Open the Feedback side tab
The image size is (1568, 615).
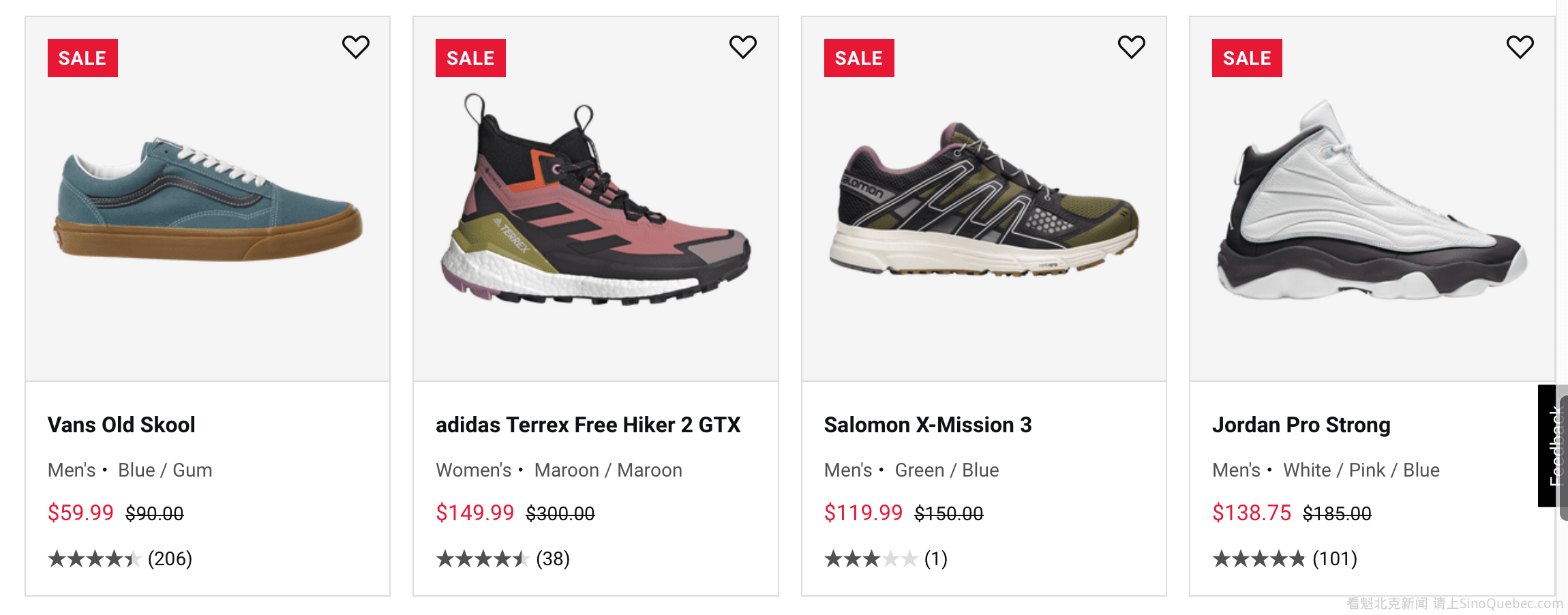1553,446
